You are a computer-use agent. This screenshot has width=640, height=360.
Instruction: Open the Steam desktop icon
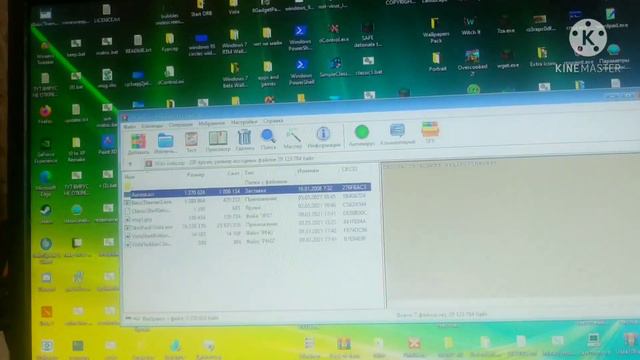[x=45, y=214]
